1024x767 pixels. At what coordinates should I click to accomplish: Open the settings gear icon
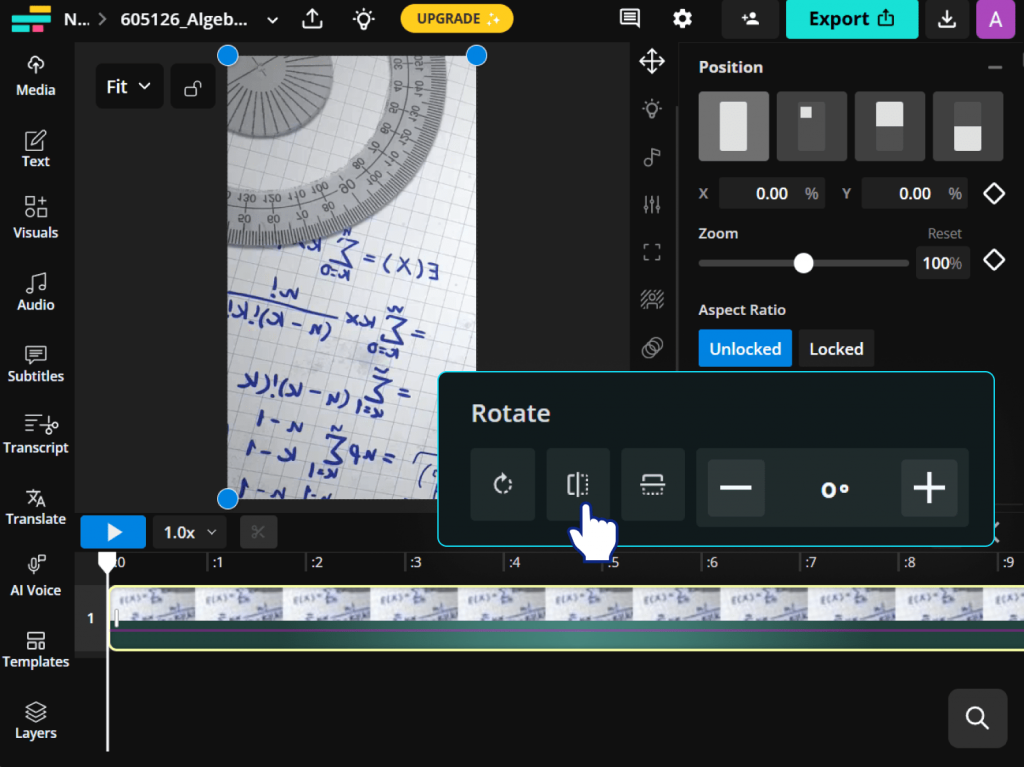(x=682, y=19)
